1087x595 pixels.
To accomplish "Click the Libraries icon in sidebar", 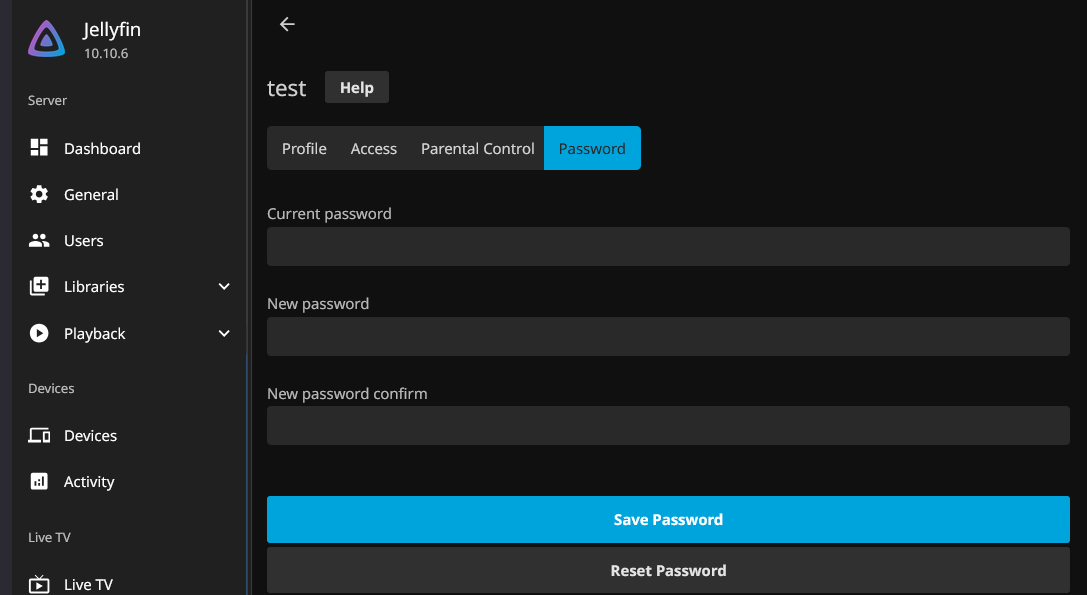I will pyautogui.click(x=40, y=287).
